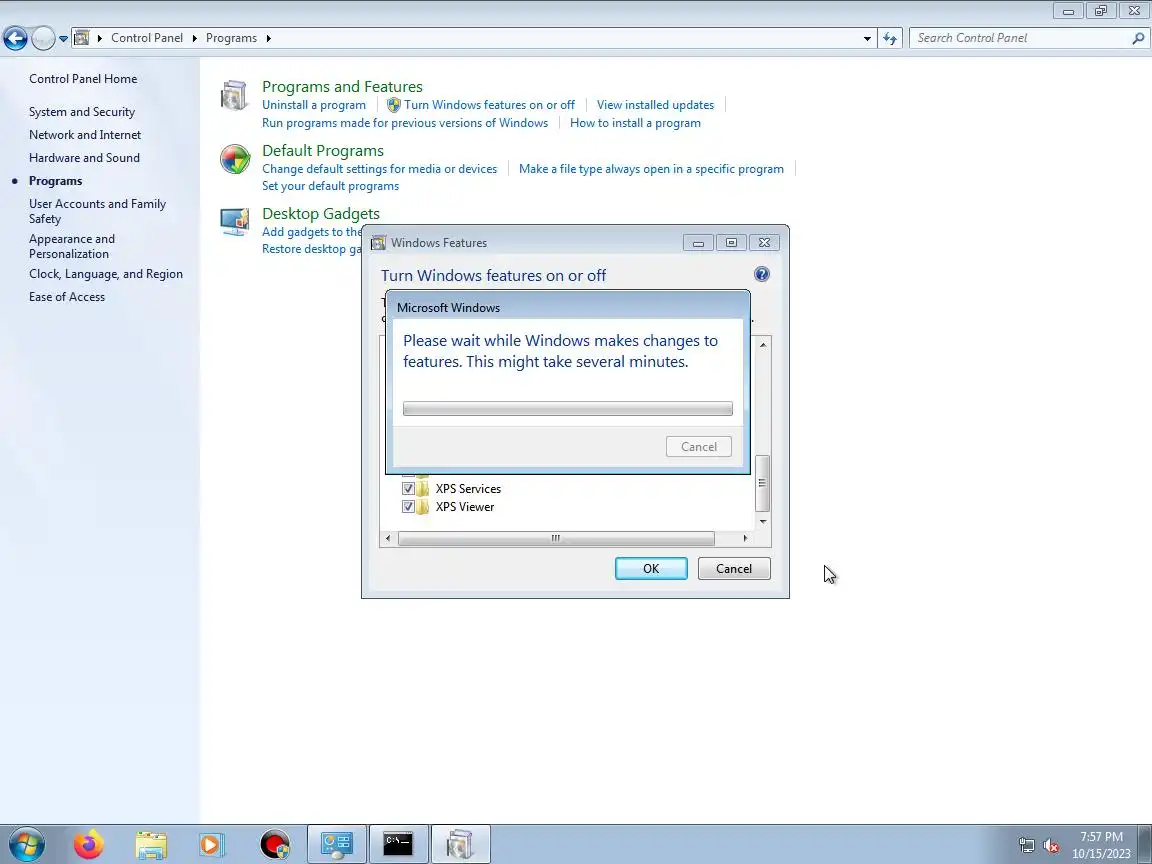Select the XPS Services list row text
This screenshot has height=864, width=1152.
coord(468,489)
